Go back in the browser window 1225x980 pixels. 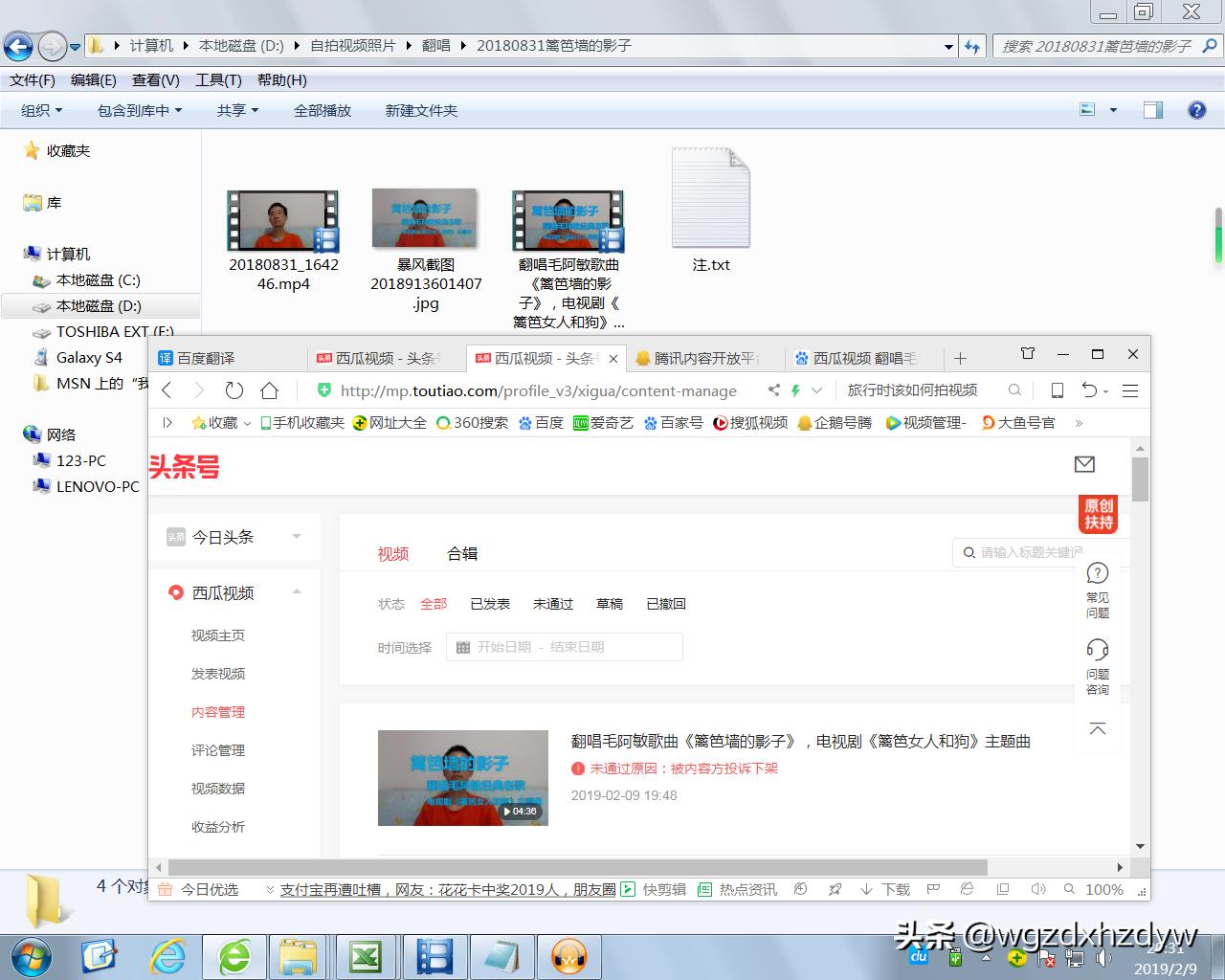(167, 390)
